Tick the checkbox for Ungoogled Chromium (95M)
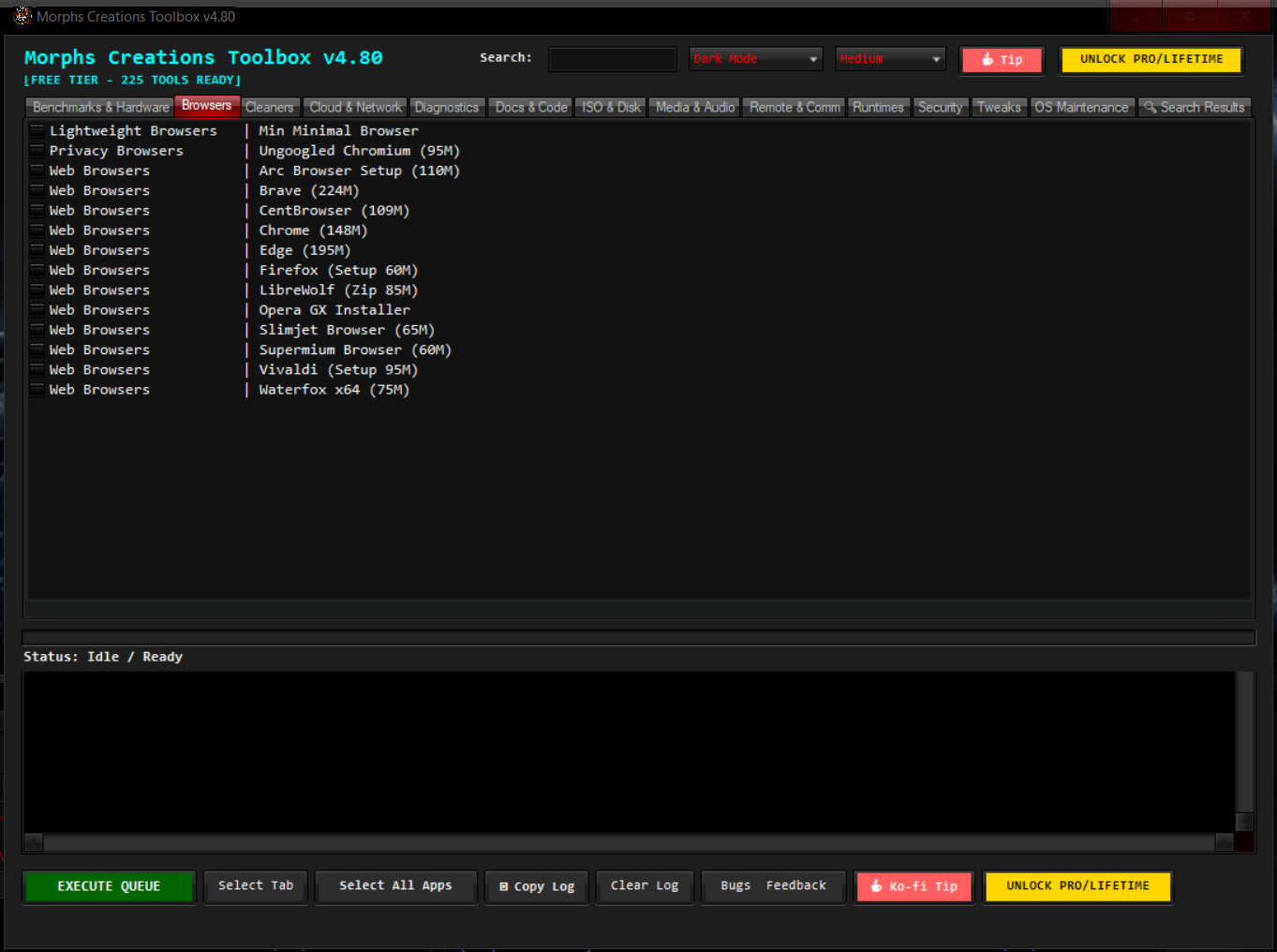Viewport: 1277px width, 952px height. click(x=37, y=150)
